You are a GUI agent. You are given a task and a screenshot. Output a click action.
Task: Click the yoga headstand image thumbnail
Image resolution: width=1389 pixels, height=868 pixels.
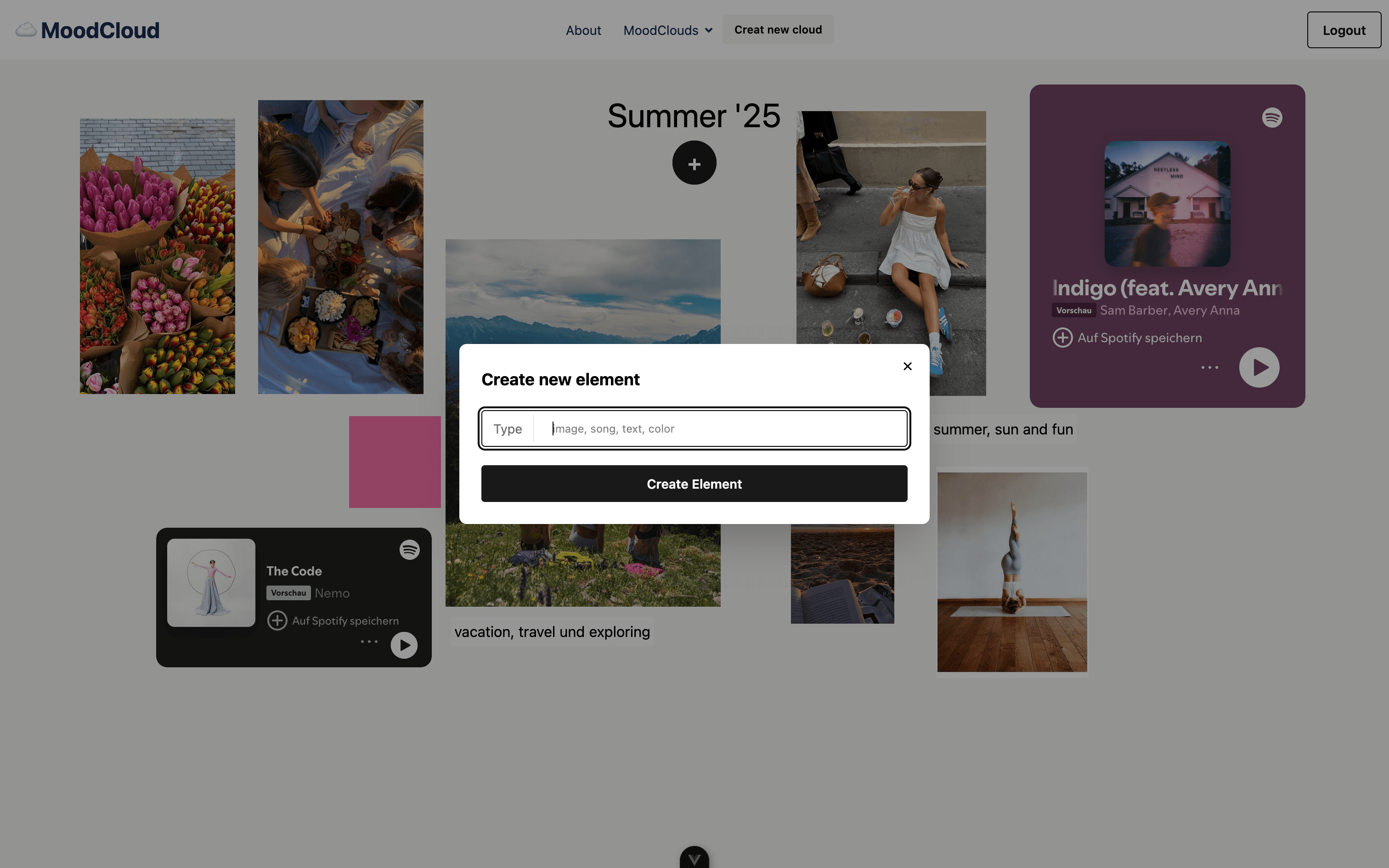[1012, 572]
